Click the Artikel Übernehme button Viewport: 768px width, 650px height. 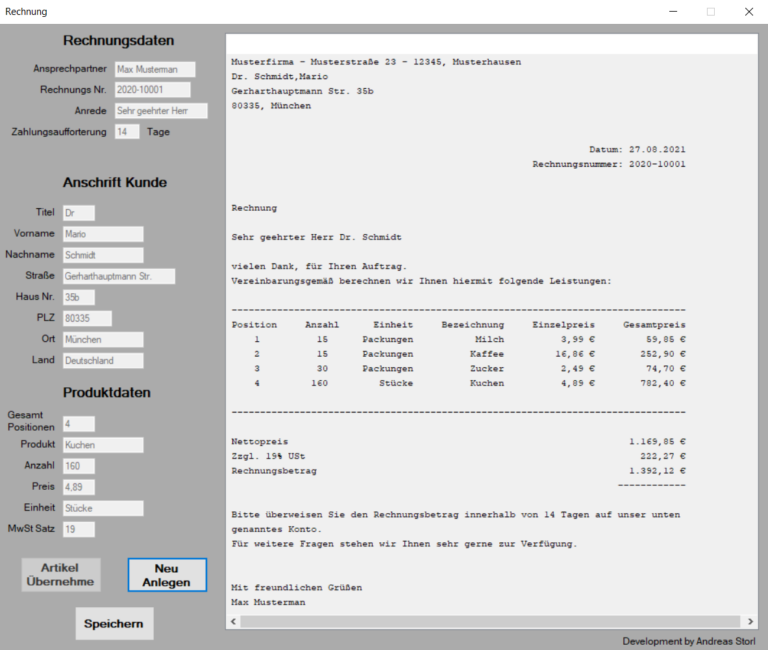[61, 574]
